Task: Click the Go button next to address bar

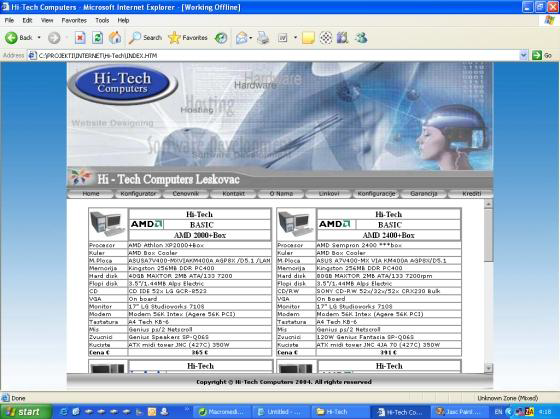Action: point(542,55)
